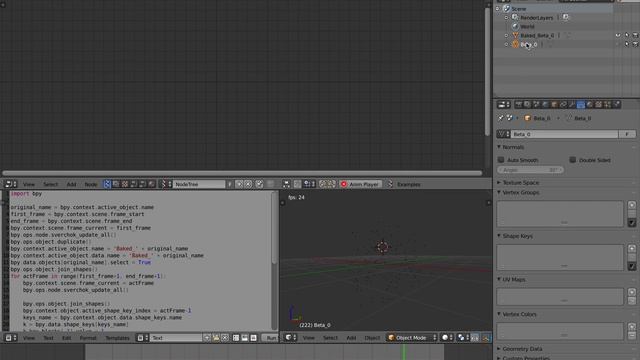Open the World properties tab icon

coord(545,105)
